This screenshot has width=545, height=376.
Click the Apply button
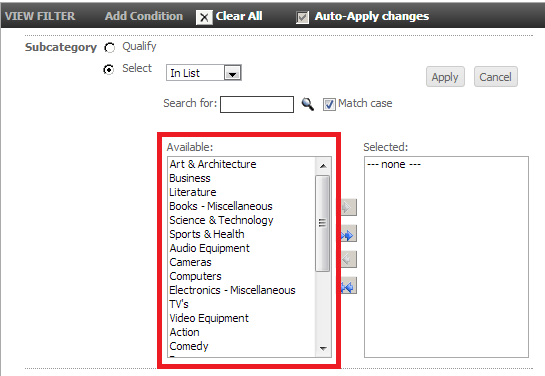[x=445, y=77]
